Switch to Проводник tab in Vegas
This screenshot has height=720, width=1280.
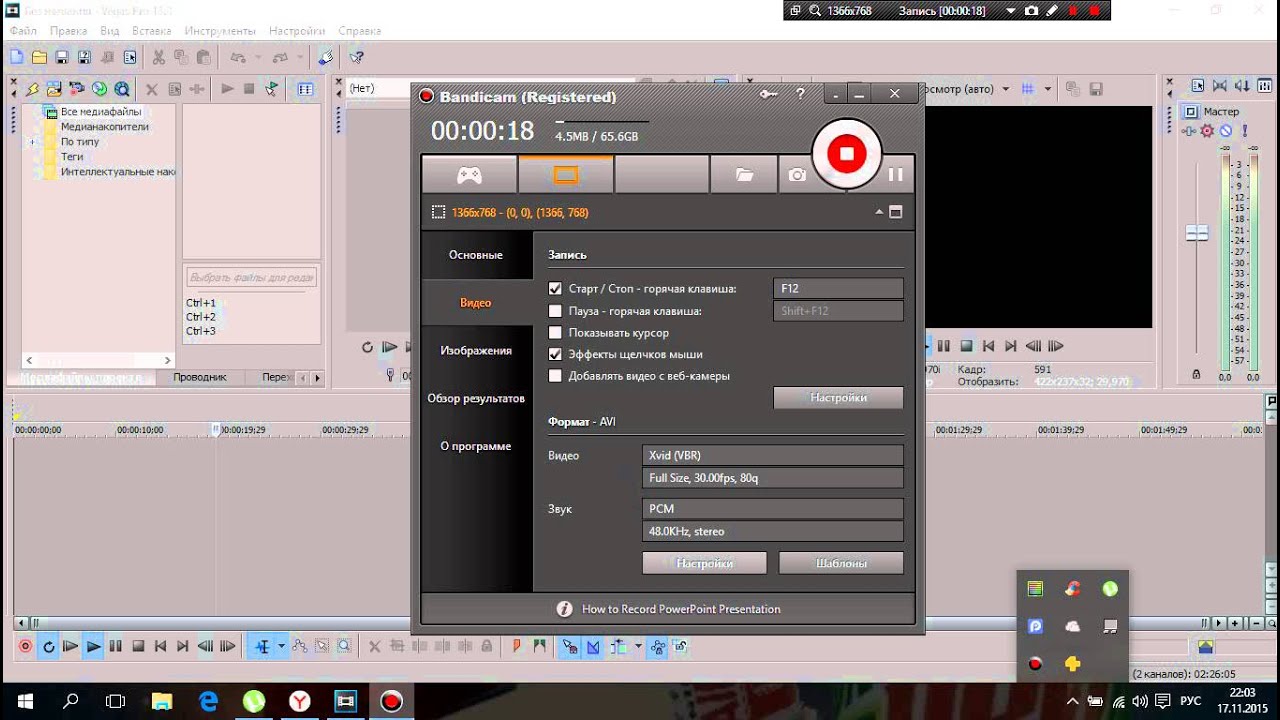[199, 378]
